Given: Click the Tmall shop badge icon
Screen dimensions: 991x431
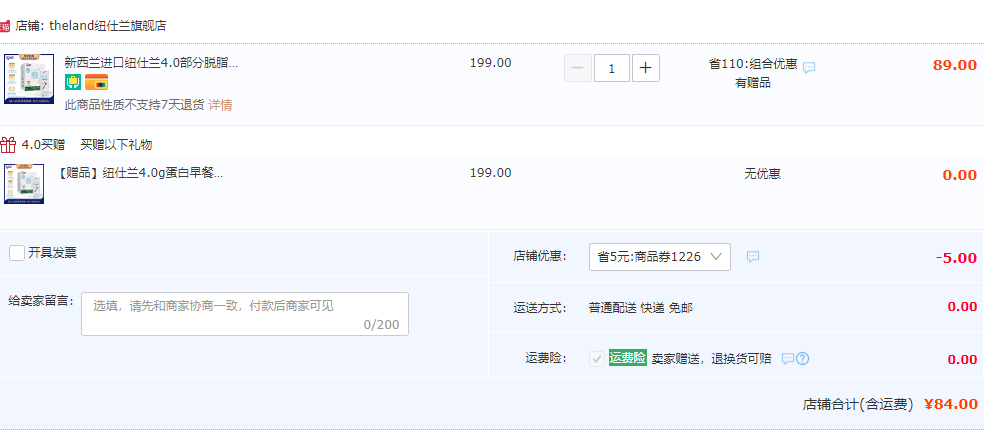Looking at the screenshot, I should (x=4, y=26).
